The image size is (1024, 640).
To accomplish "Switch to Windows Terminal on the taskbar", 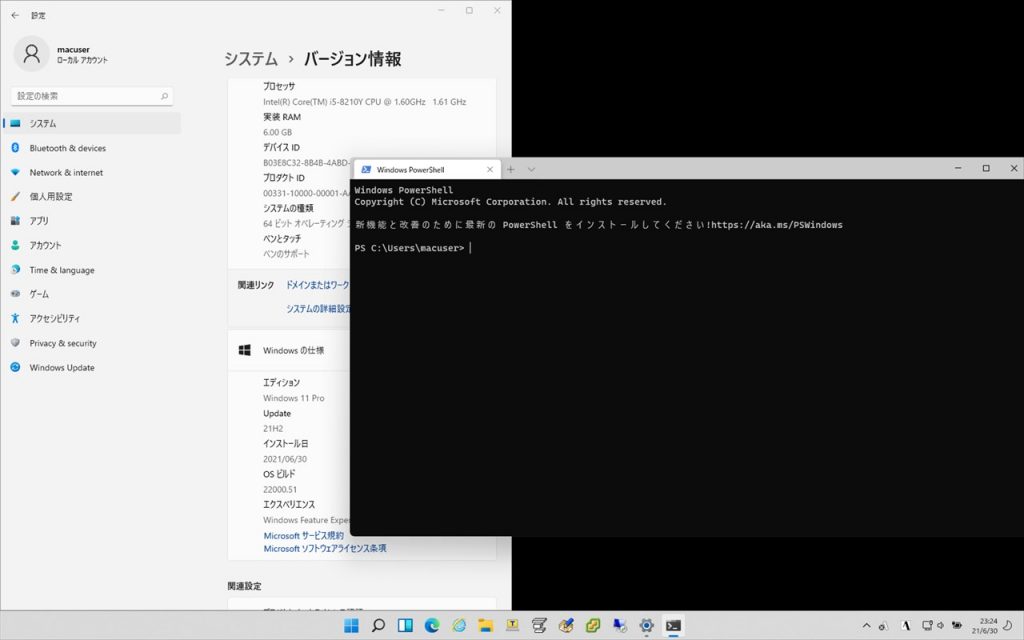I will (x=673, y=626).
